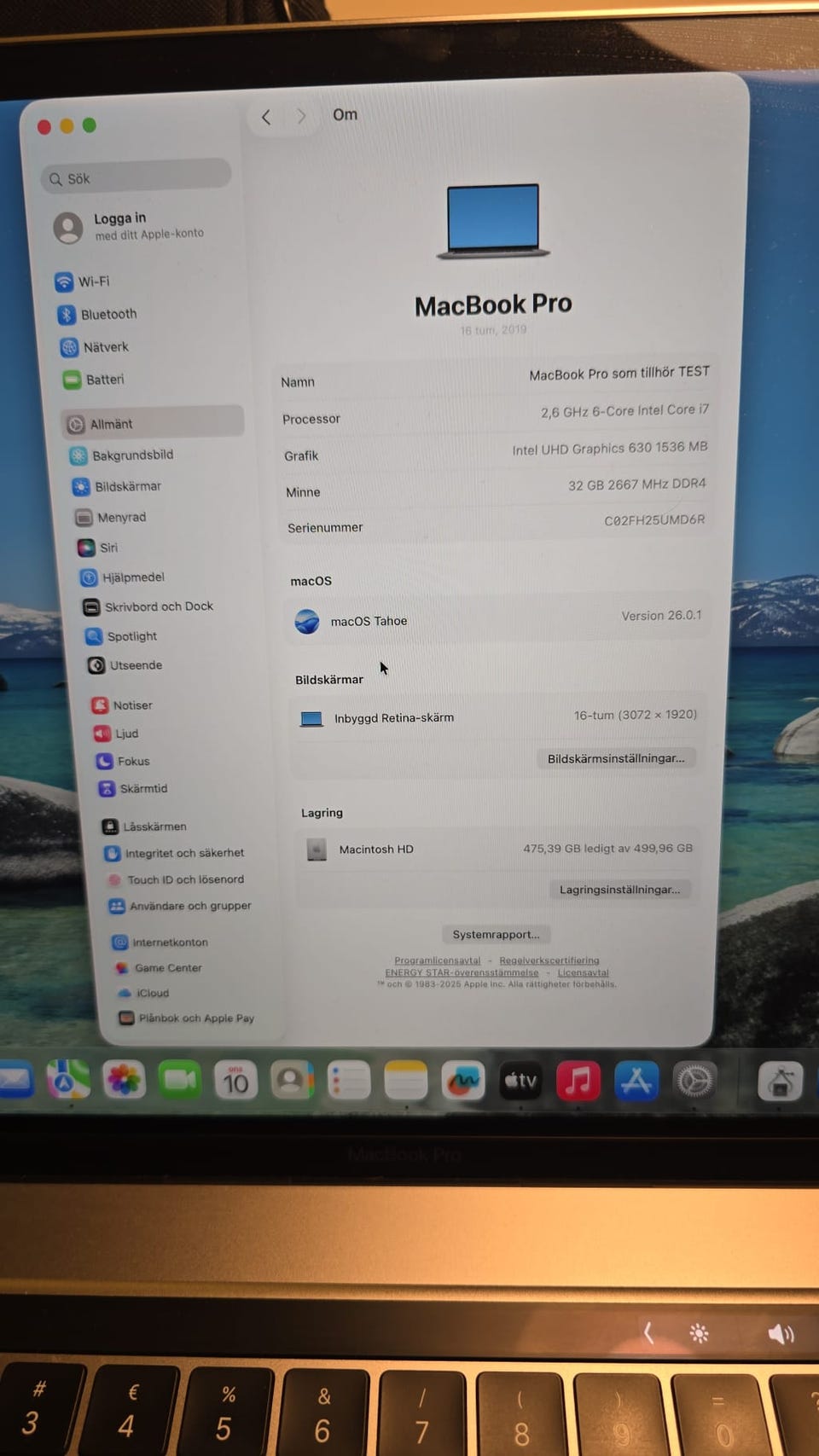This screenshot has width=819, height=1456.
Task: Open the Batteri pane
Action: click(x=94, y=380)
